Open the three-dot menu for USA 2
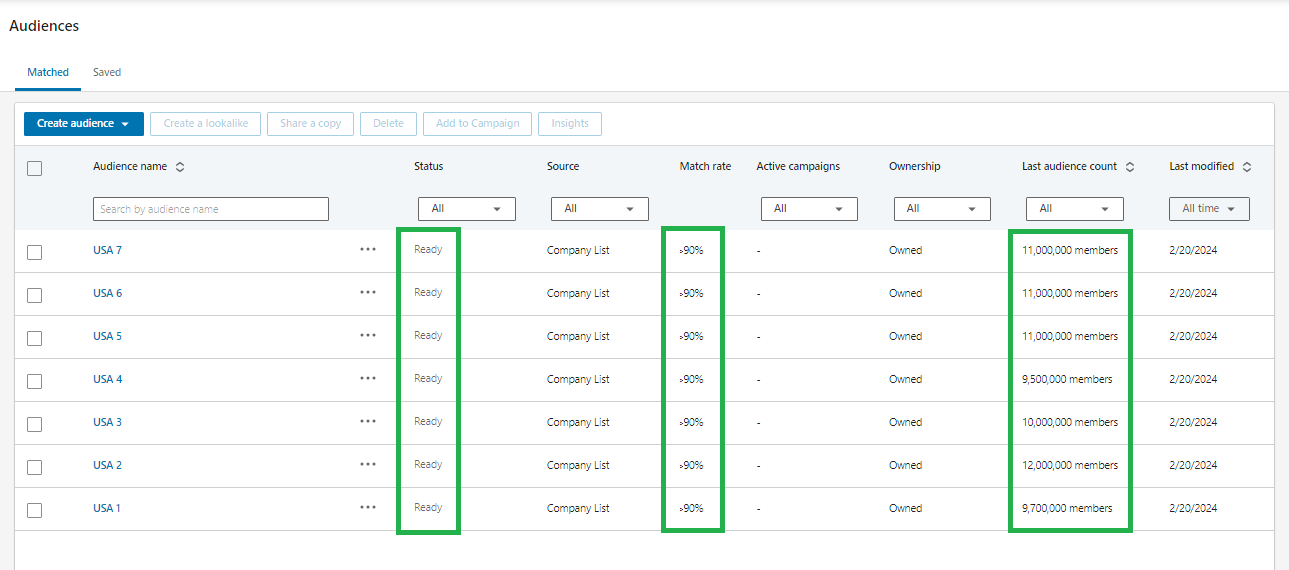The height and width of the screenshot is (570, 1289). [368, 465]
